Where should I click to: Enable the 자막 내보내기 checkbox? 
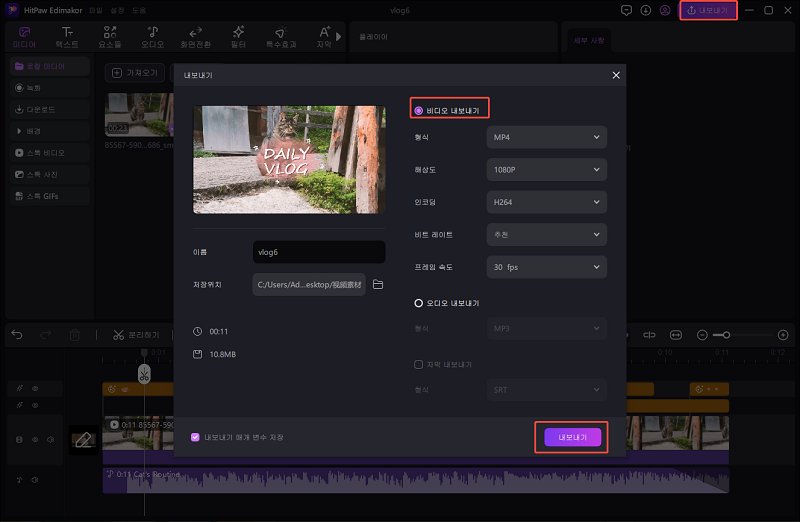pyautogui.click(x=418, y=364)
